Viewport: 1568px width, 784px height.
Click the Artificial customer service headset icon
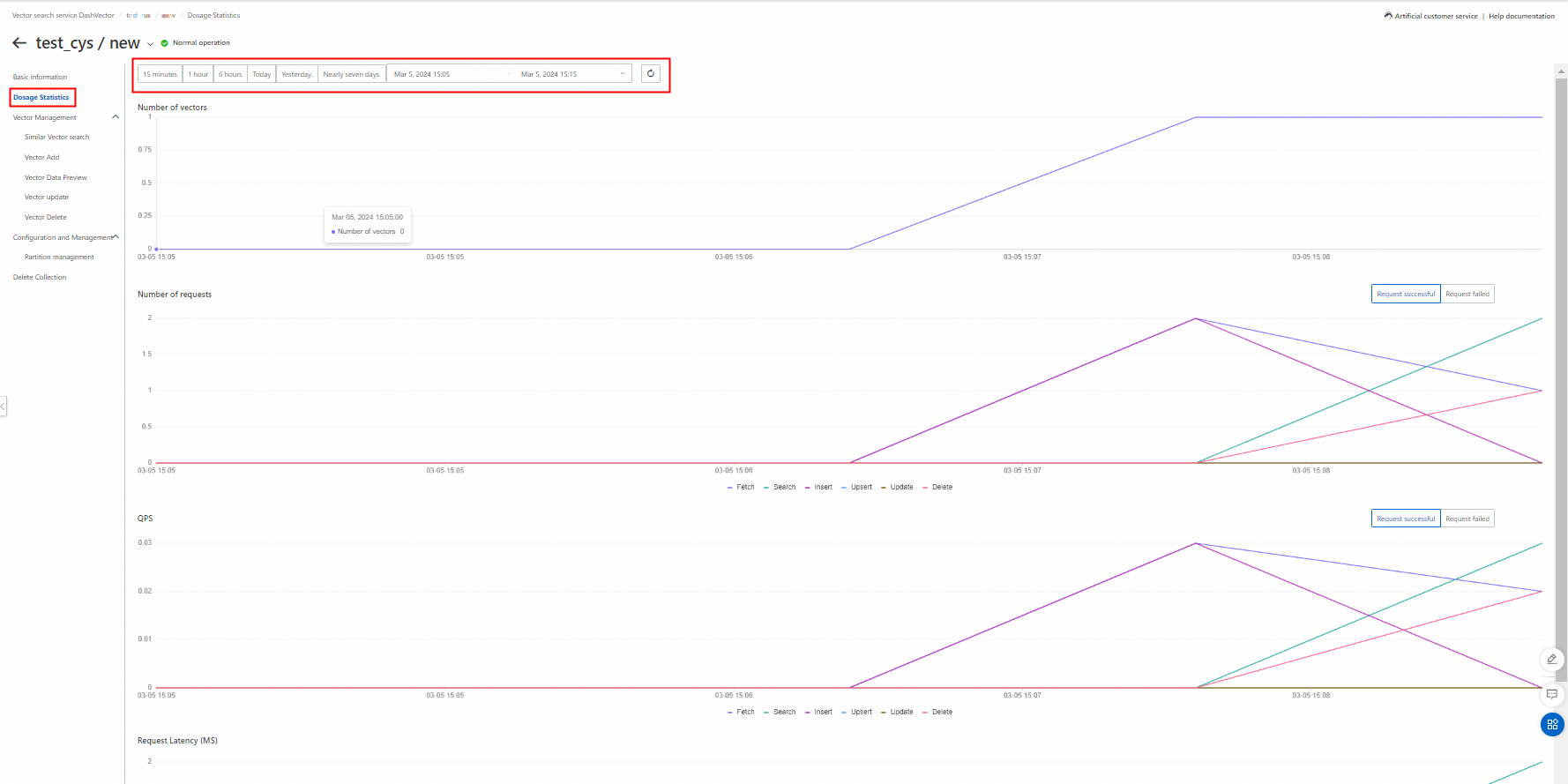click(1388, 16)
